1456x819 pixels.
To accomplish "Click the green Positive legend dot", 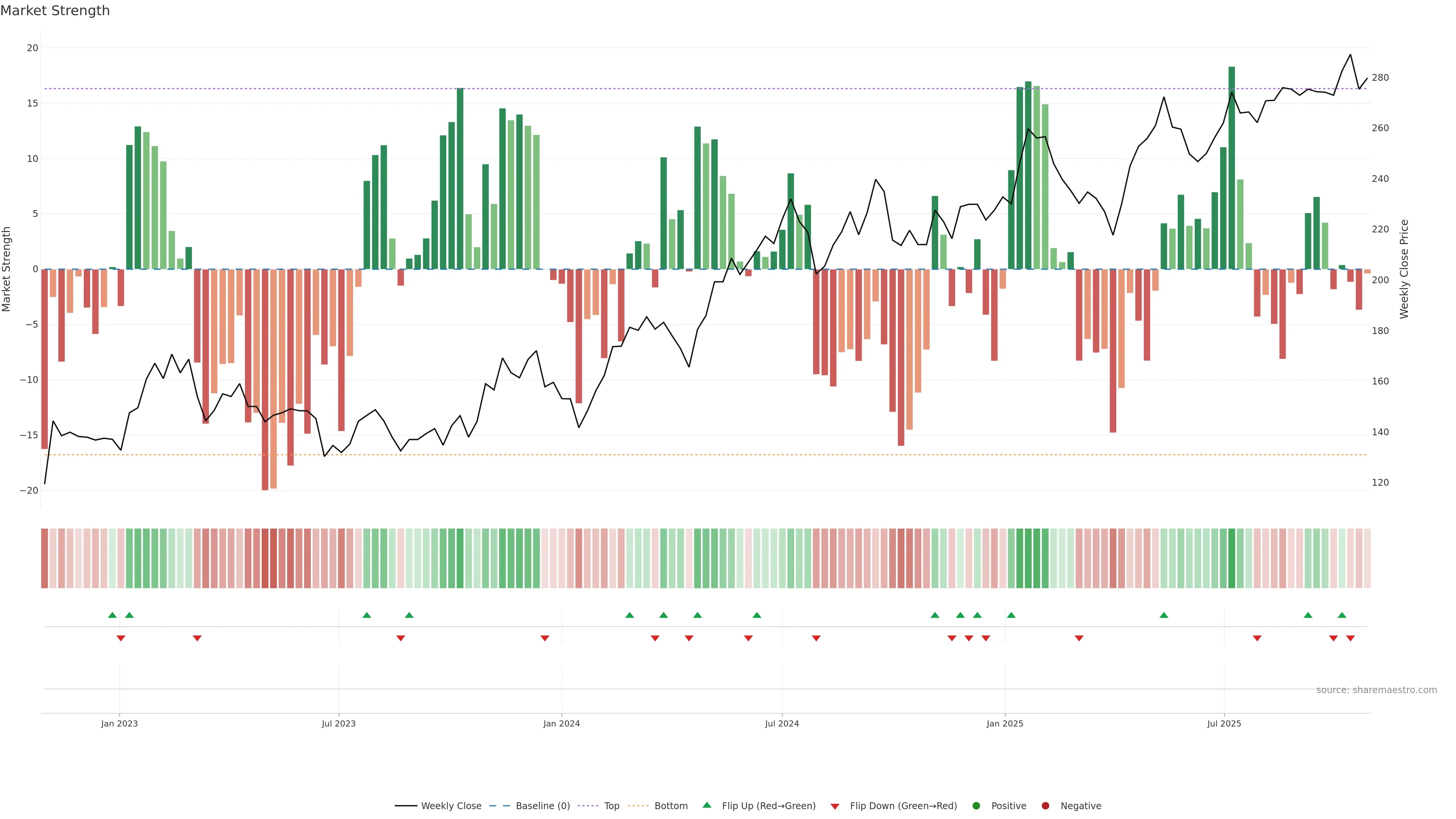I will (x=976, y=805).
